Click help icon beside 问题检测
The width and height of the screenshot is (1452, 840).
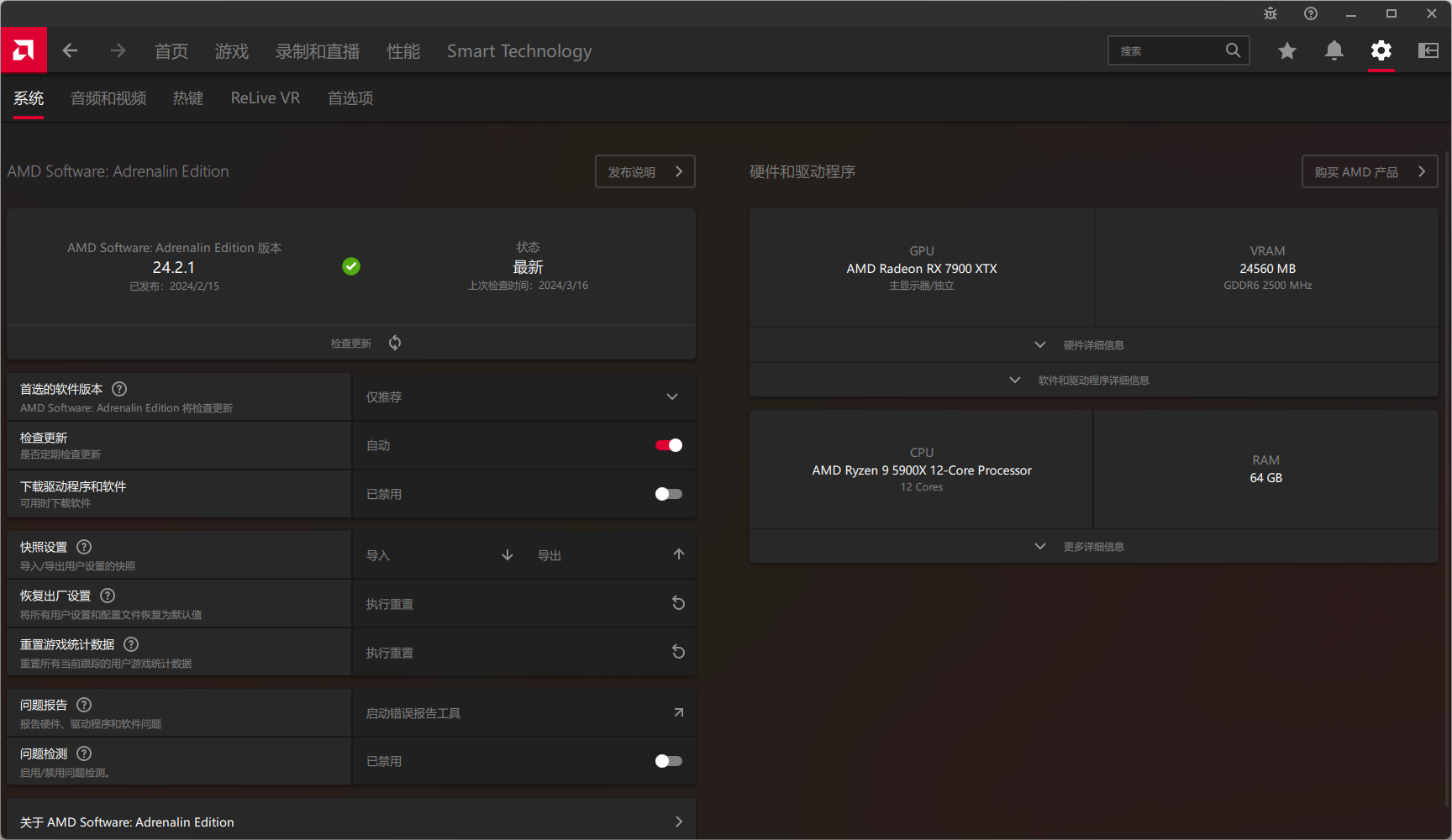click(84, 753)
